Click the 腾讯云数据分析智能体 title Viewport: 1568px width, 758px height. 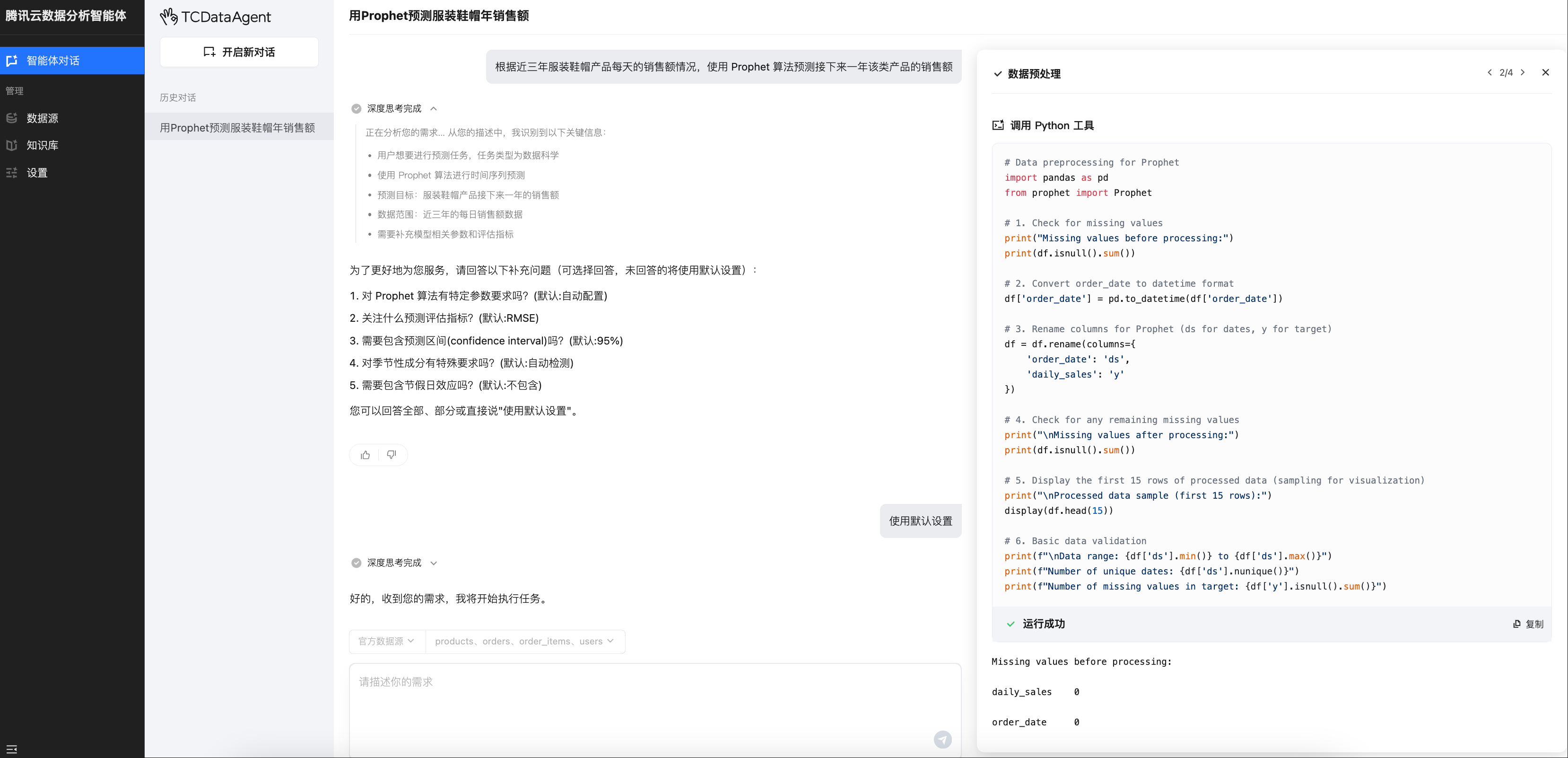pyautogui.click(x=66, y=16)
